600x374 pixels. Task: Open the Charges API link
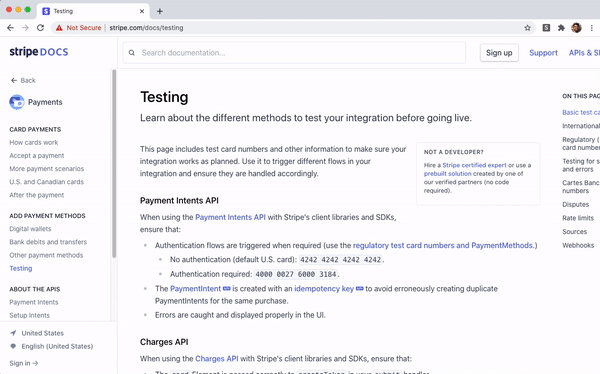tap(217, 359)
